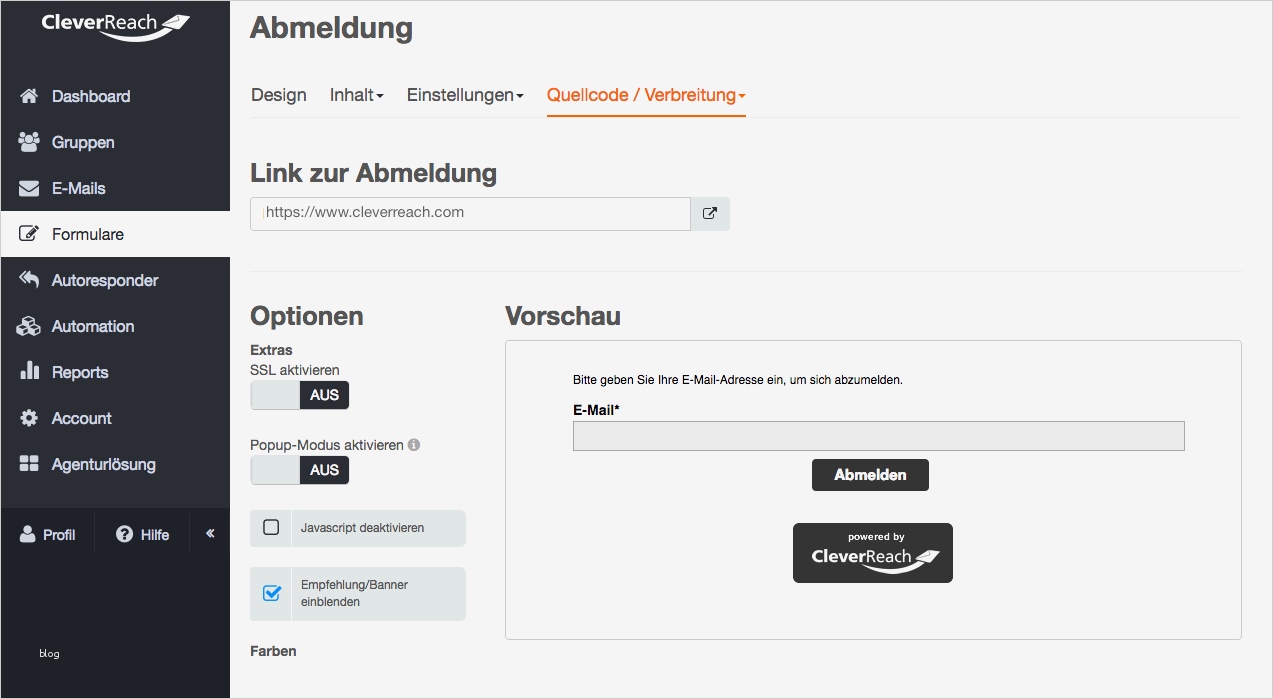Click the Dashboard home icon
Image resolution: width=1273 pixels, height=699 pixels.
29,96
